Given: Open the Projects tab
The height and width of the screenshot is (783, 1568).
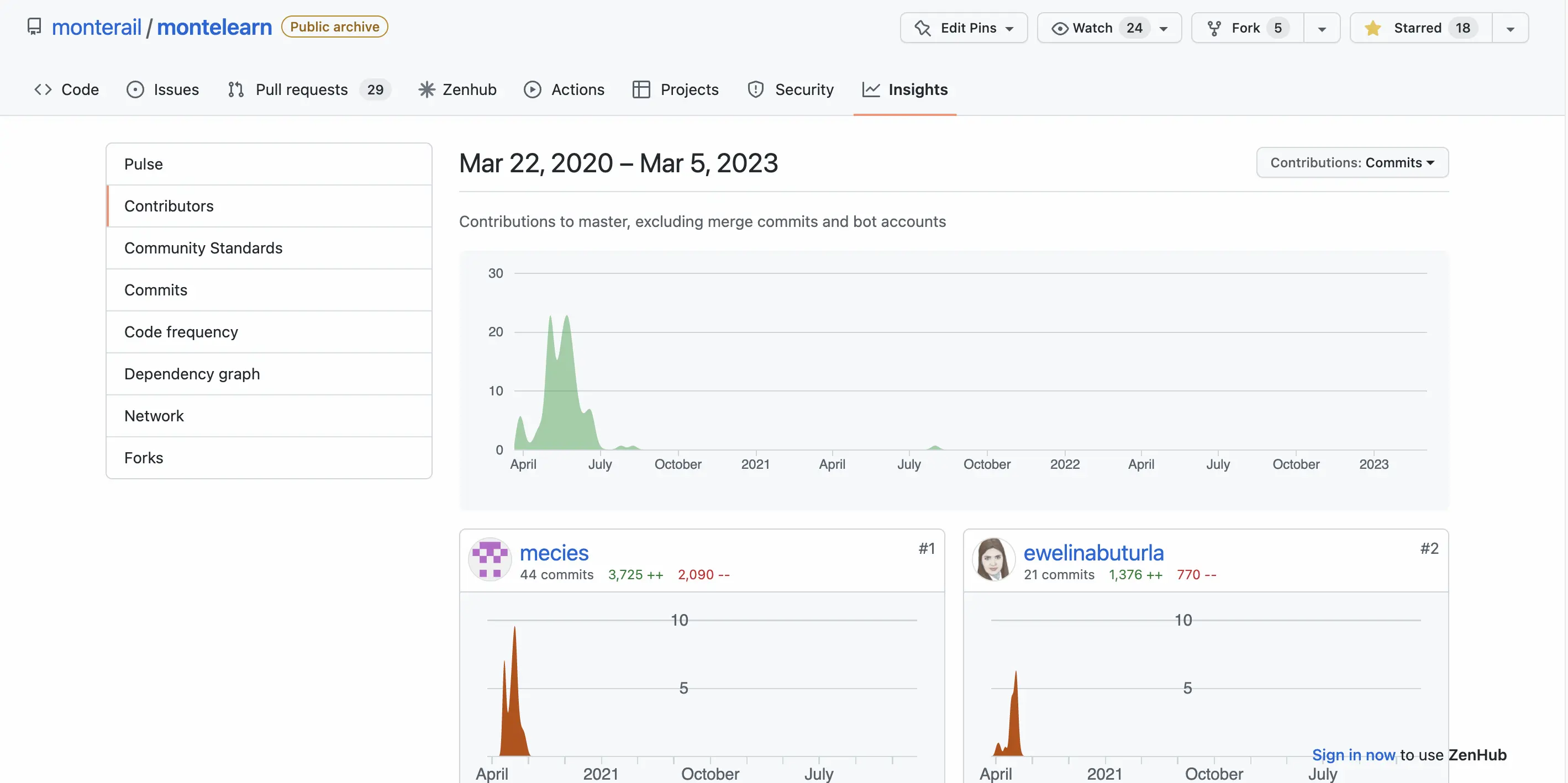Looking at the screenshot, I should point(676,89).
